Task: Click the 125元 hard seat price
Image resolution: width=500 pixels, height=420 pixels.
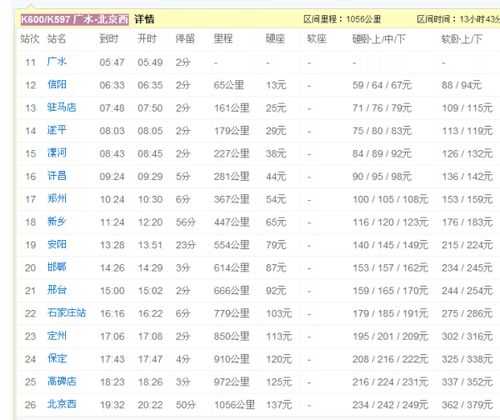Action: pyautogui.click(x=279, y=382)
